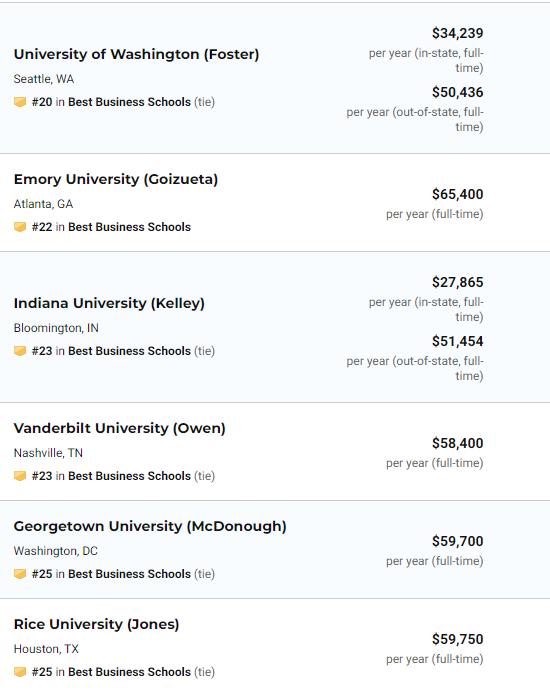Image resolution: width=550 pixels, height=694 pixels.
Task: Click the ranking badge icon beside #20
Action: 20,102
